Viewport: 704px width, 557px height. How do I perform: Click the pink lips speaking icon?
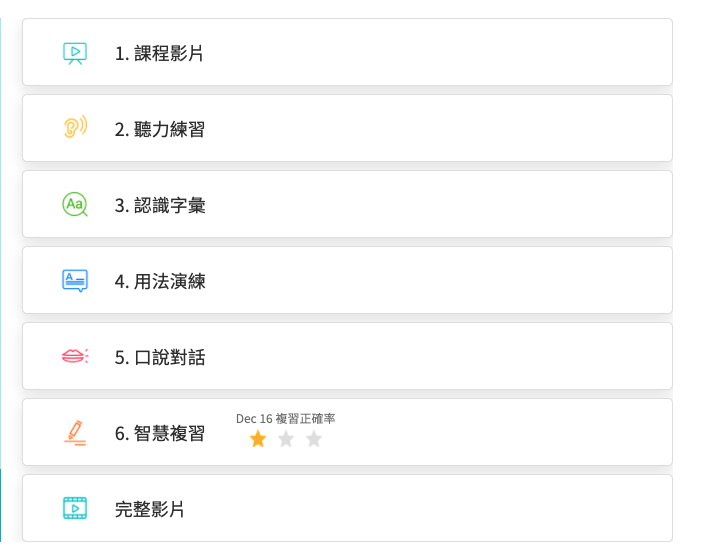click(x=75, y=356)
